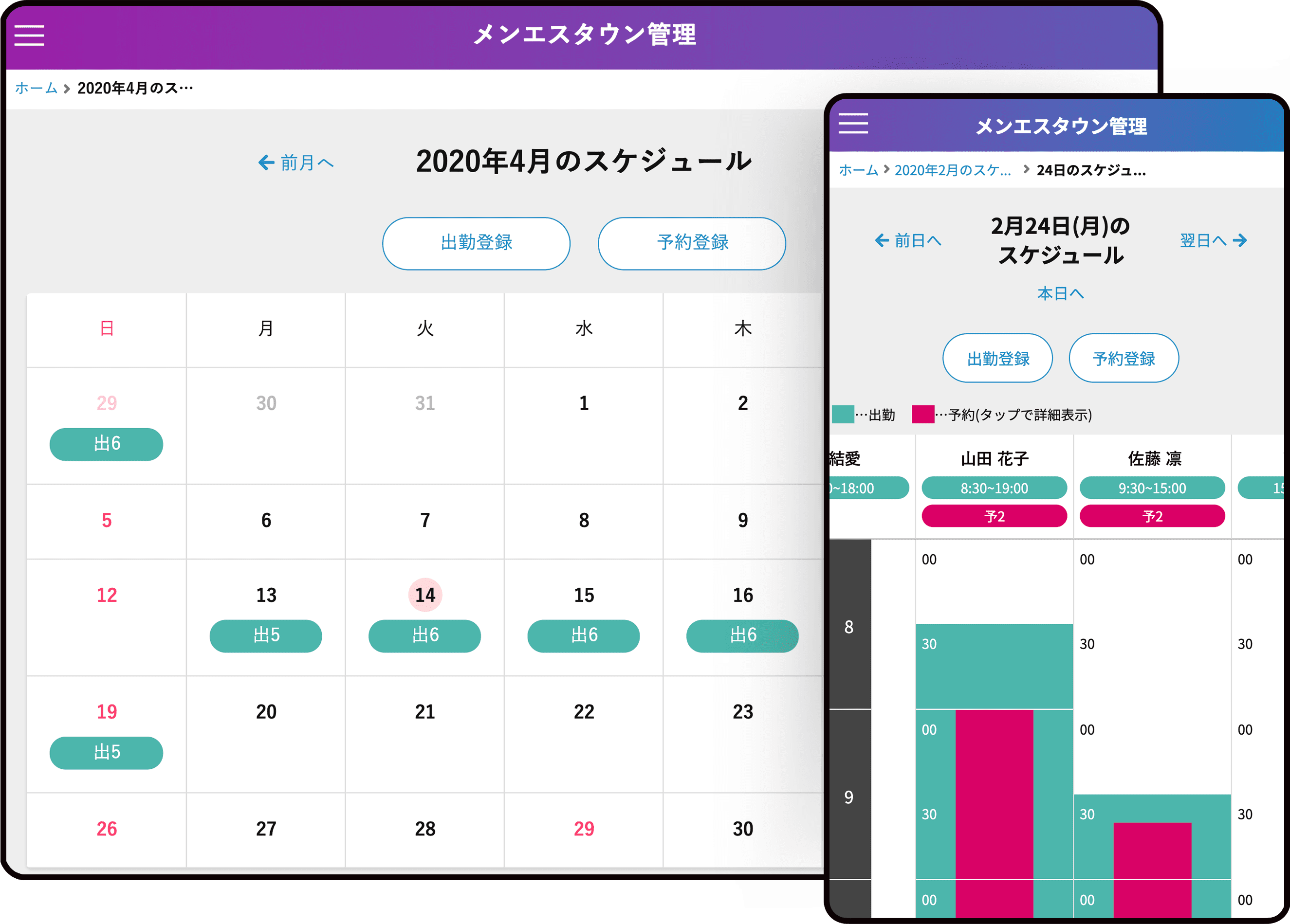Click the 8 o'clock hour label

(848, 627)
